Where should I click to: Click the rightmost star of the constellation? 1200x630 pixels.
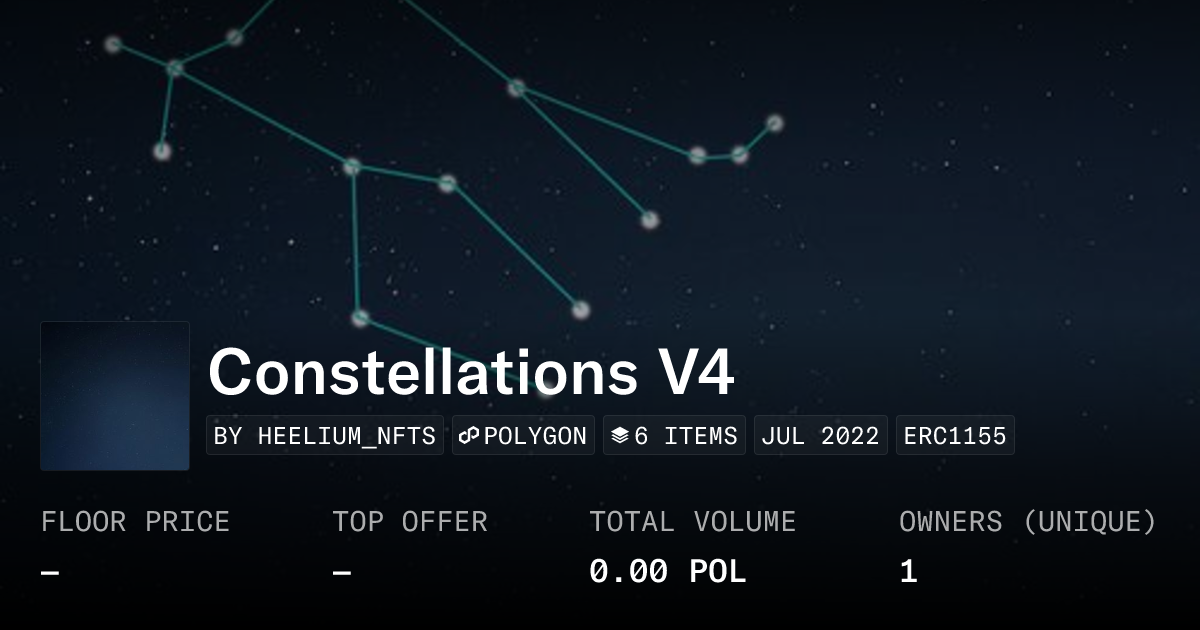[x=774, y=123]
